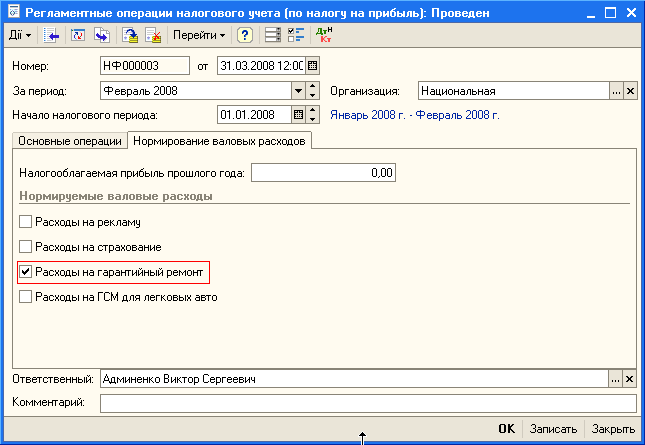Screen dimensions: 645x445
Task: Open the help question mark icon
Action: click(245, 35)
